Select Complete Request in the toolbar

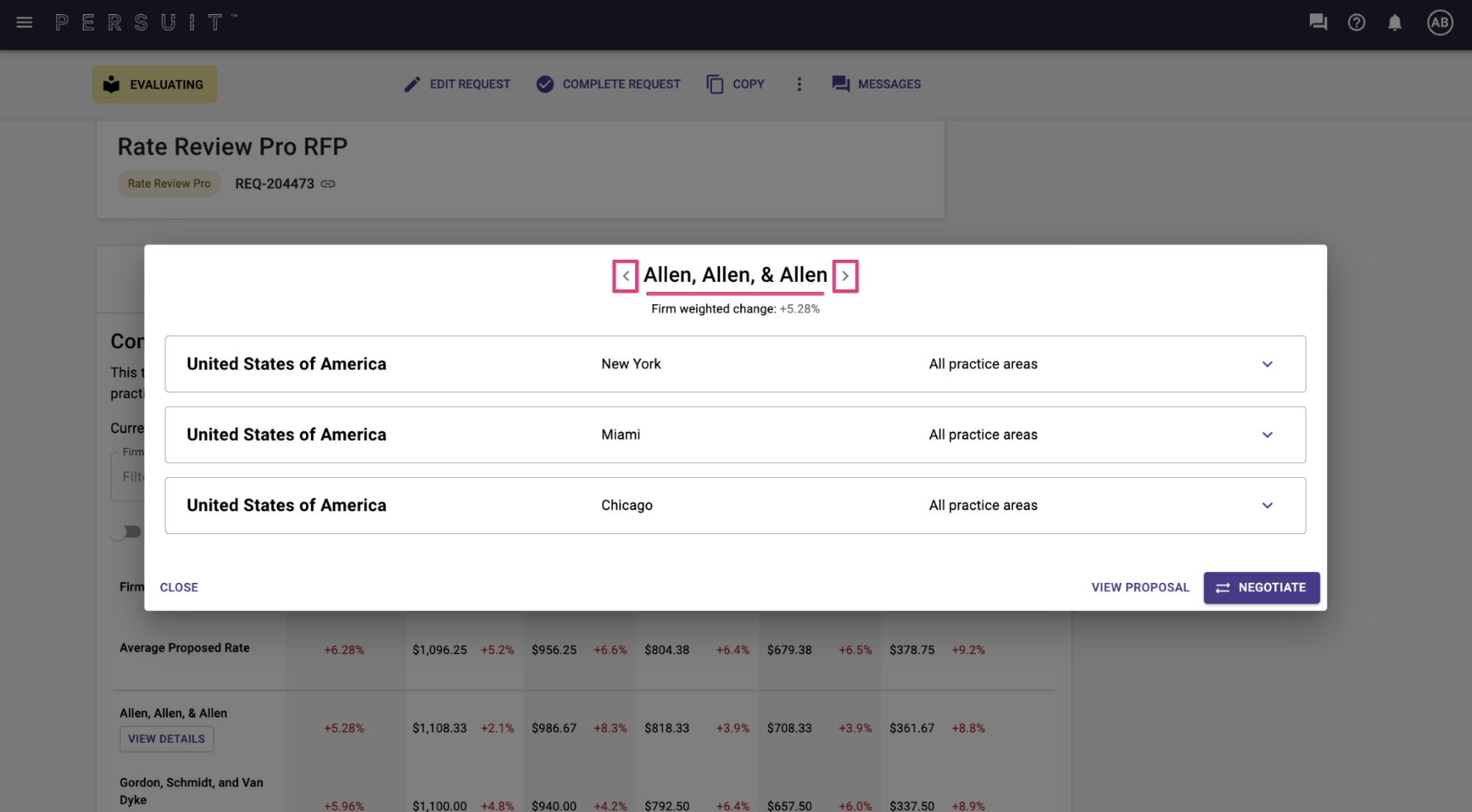tap(608, 84)
